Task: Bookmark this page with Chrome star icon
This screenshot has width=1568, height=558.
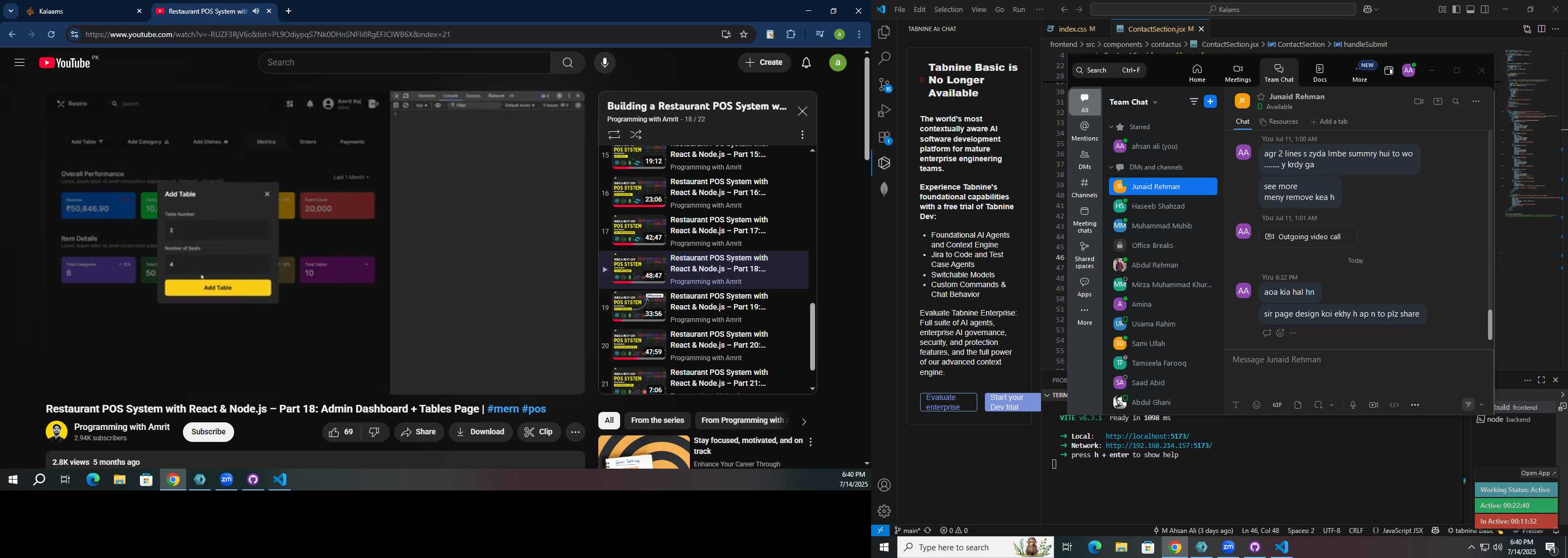Action: tap(743, 35)
